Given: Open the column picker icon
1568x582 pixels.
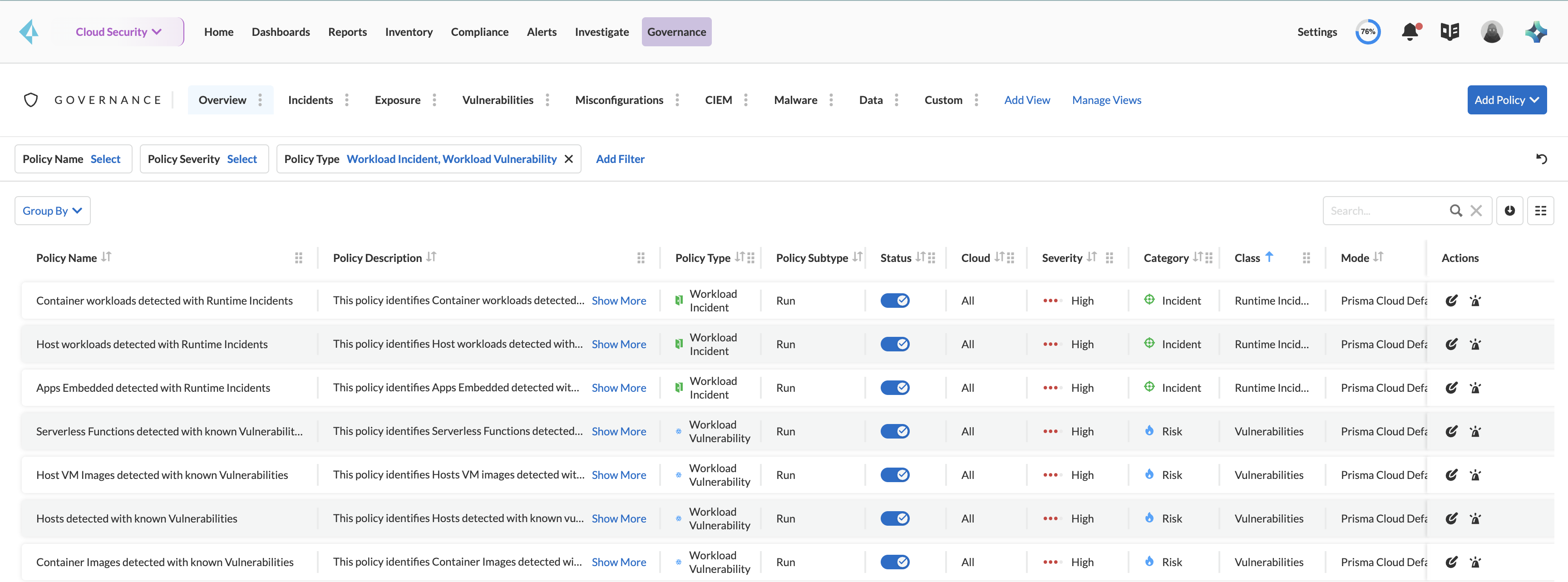Looking at the screenshot, I should [x=1541, y=211].
